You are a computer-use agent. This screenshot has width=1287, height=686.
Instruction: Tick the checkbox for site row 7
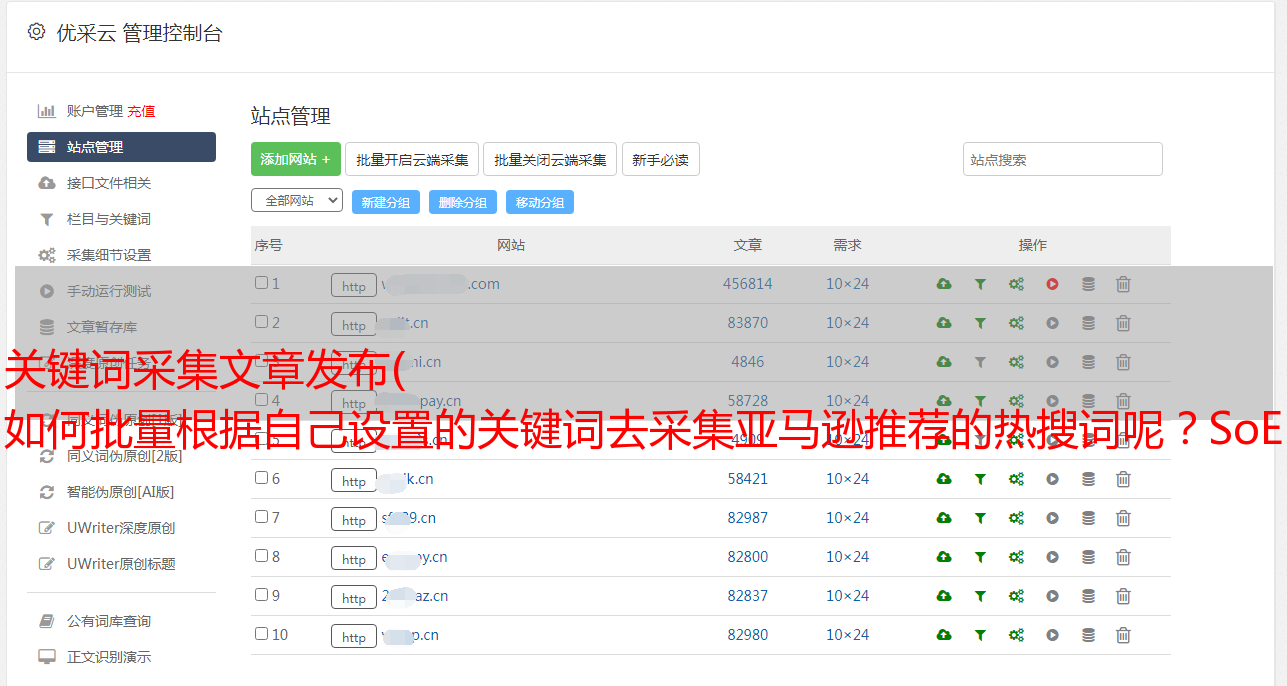[261, 517]
